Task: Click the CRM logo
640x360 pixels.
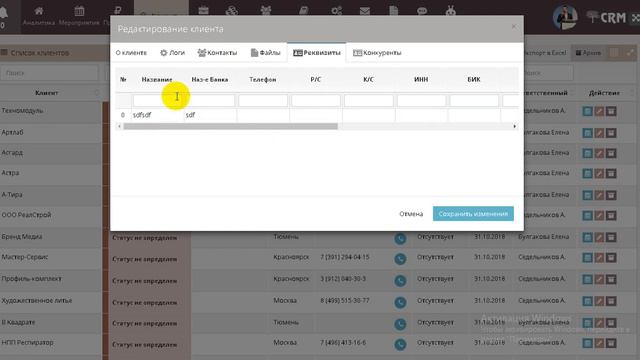Action: pyautogui.click(x=607, y=17)
